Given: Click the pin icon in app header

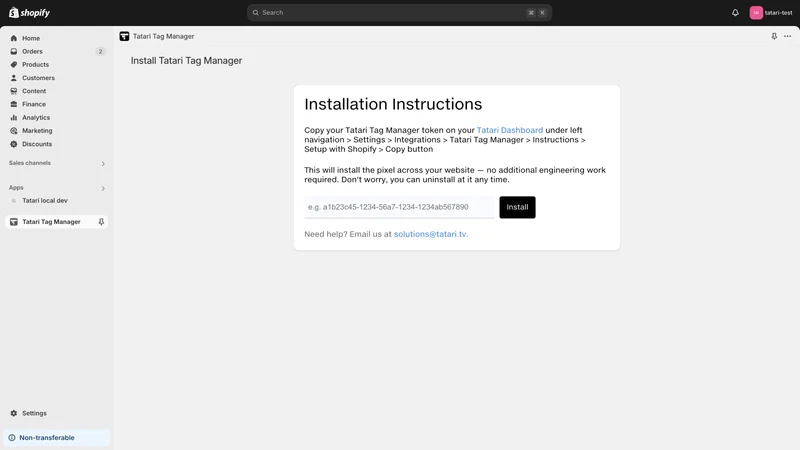Looking at the screenshot, I should 774,36.
